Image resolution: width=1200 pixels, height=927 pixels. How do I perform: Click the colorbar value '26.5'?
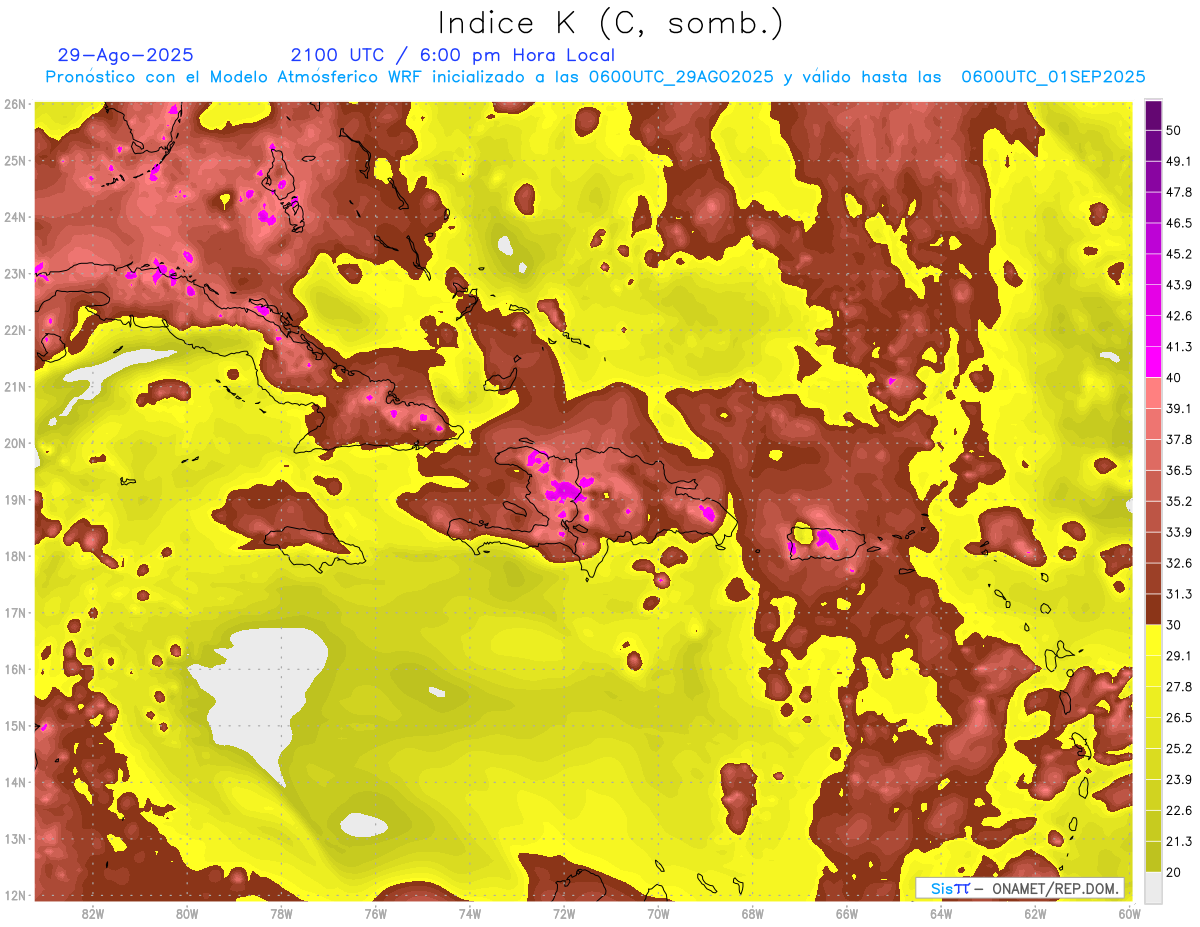pyautogui.click(x=1178, y=718)
